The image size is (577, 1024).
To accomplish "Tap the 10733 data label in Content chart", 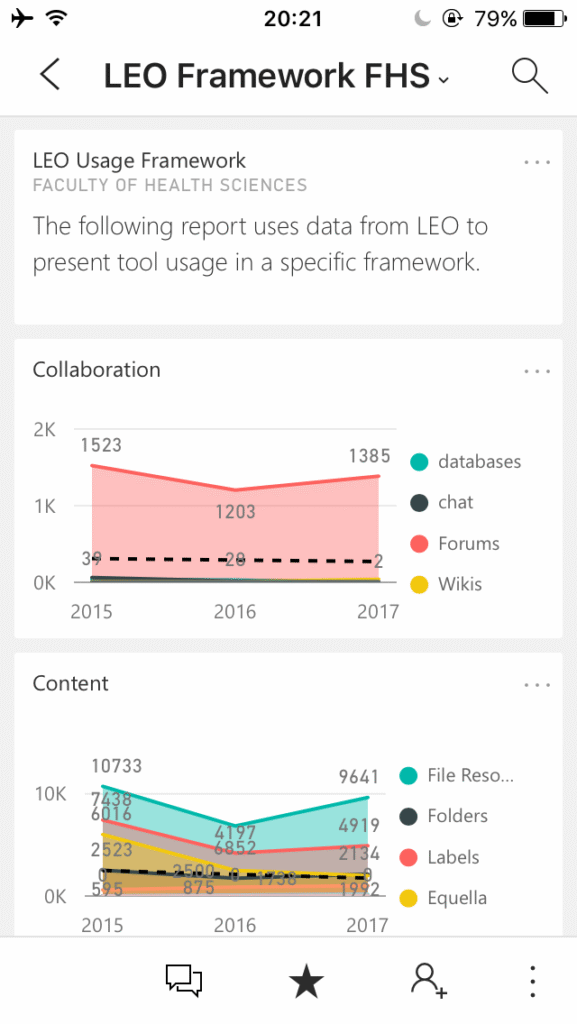I will pos(117,765).
